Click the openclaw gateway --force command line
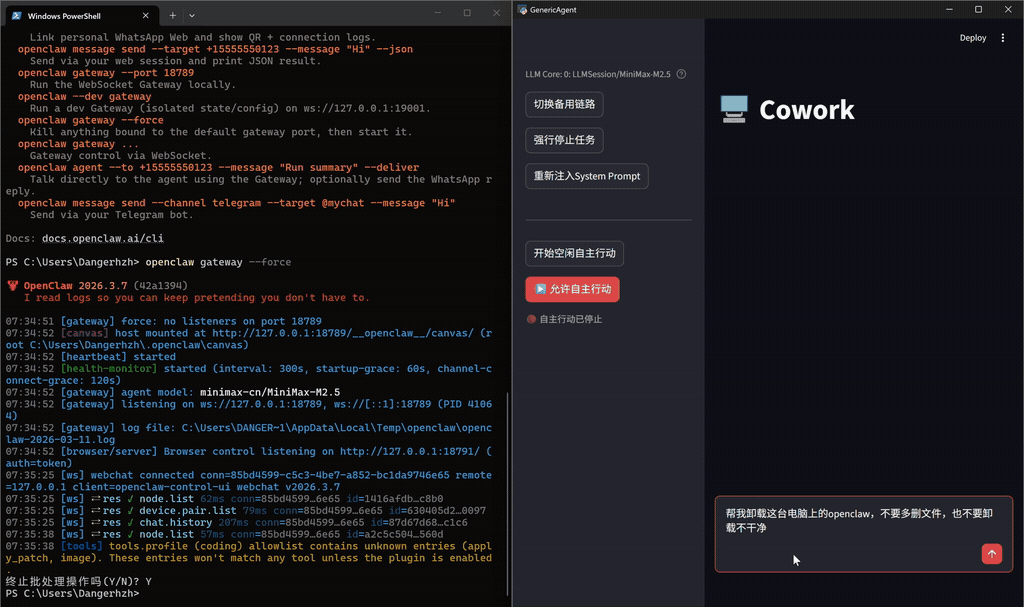 click(x=218, y=262)
